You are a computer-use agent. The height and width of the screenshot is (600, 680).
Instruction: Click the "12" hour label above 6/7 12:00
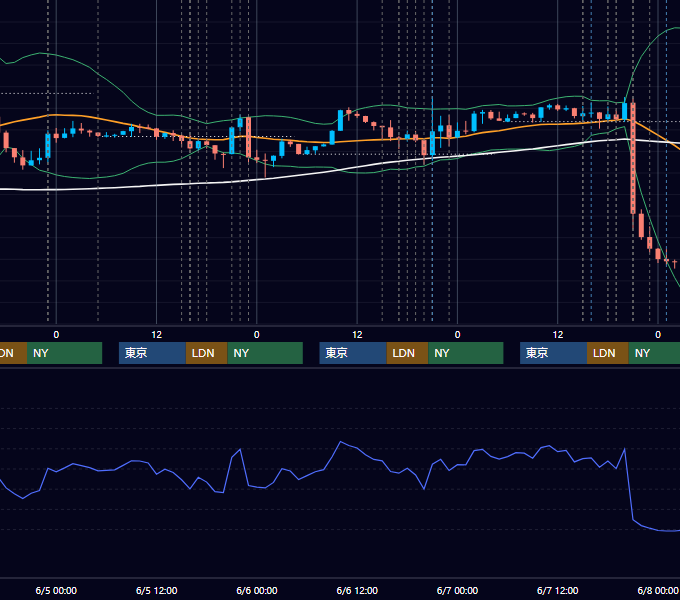point(558,335)
